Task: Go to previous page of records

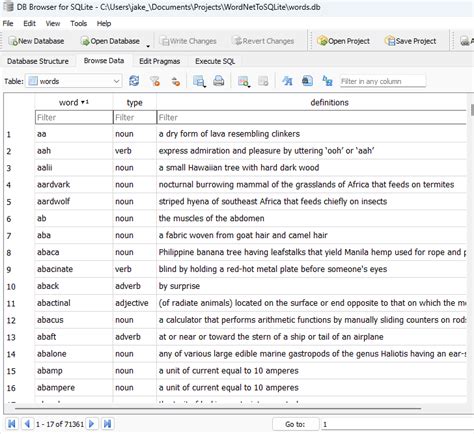Action: coord(27,424)
